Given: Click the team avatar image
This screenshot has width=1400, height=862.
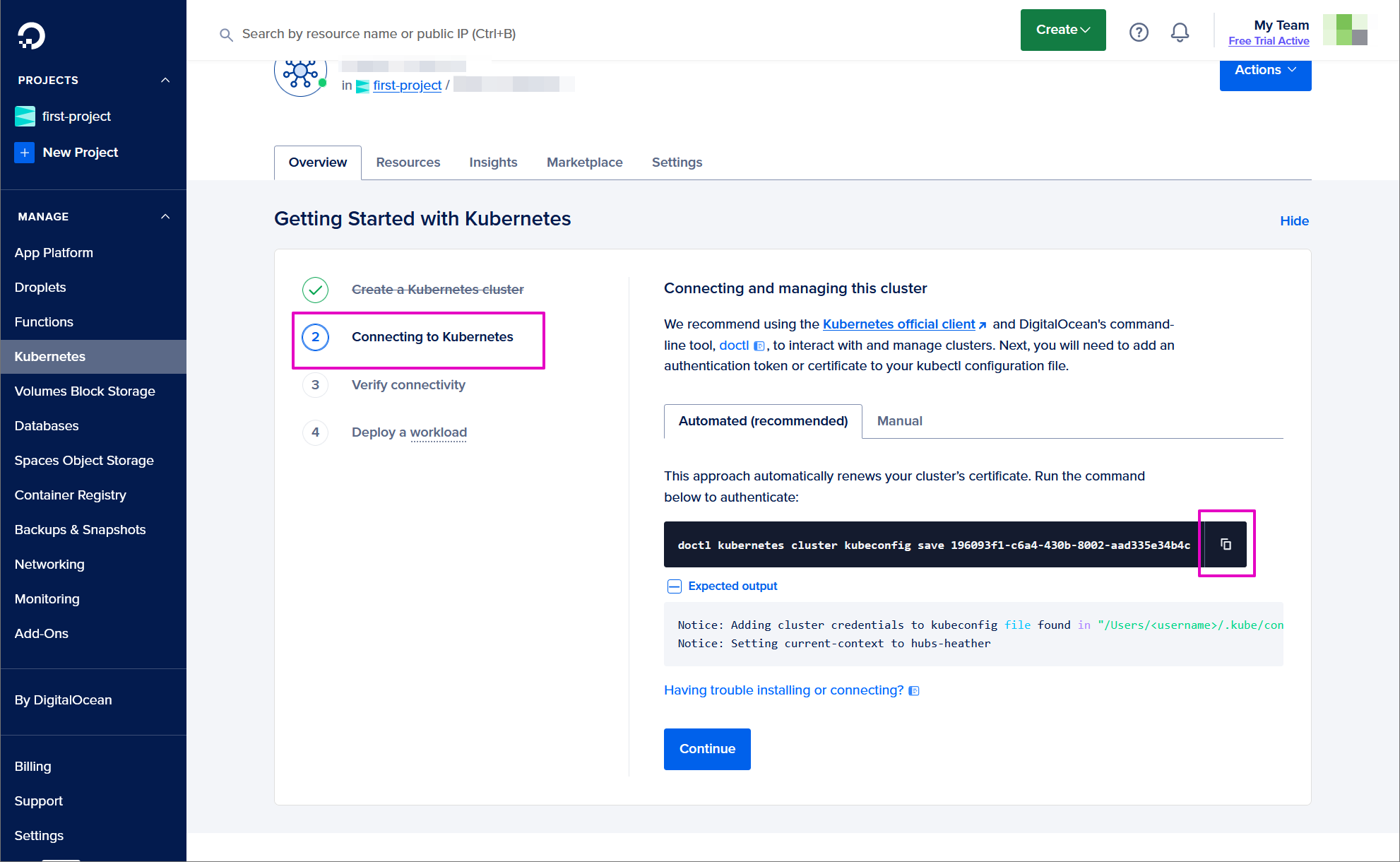Looking at the screenshot, I should tap(1345, 30).
